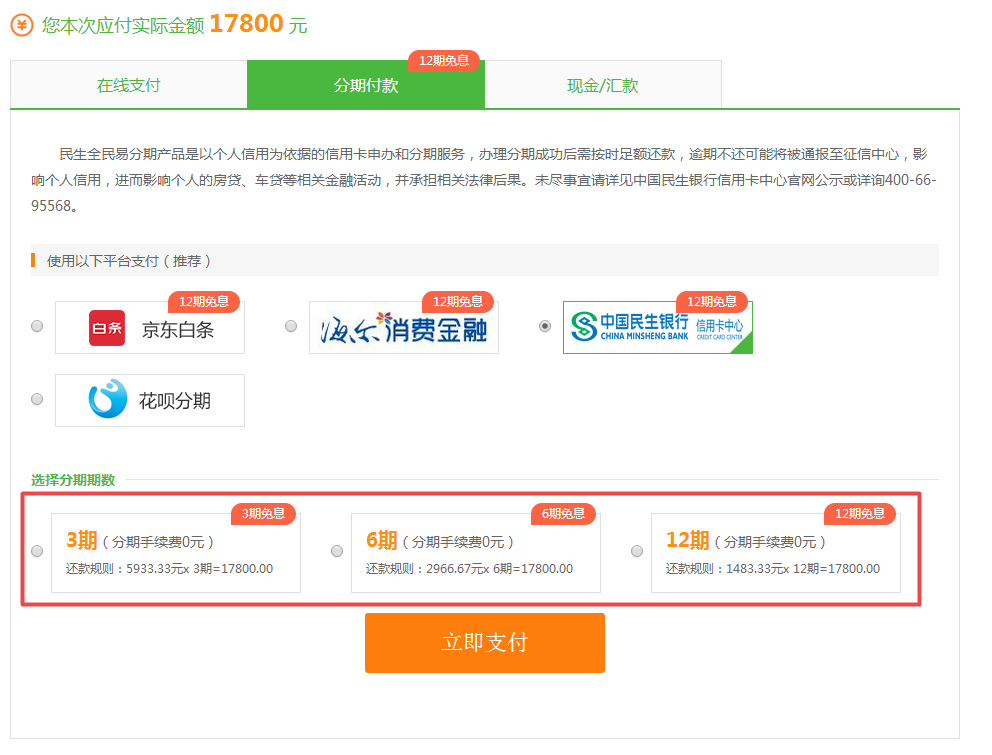The image size is (992, 755).
Task: Click the 中国民生银行 credit card logo
Action: [x=657, y=327]
